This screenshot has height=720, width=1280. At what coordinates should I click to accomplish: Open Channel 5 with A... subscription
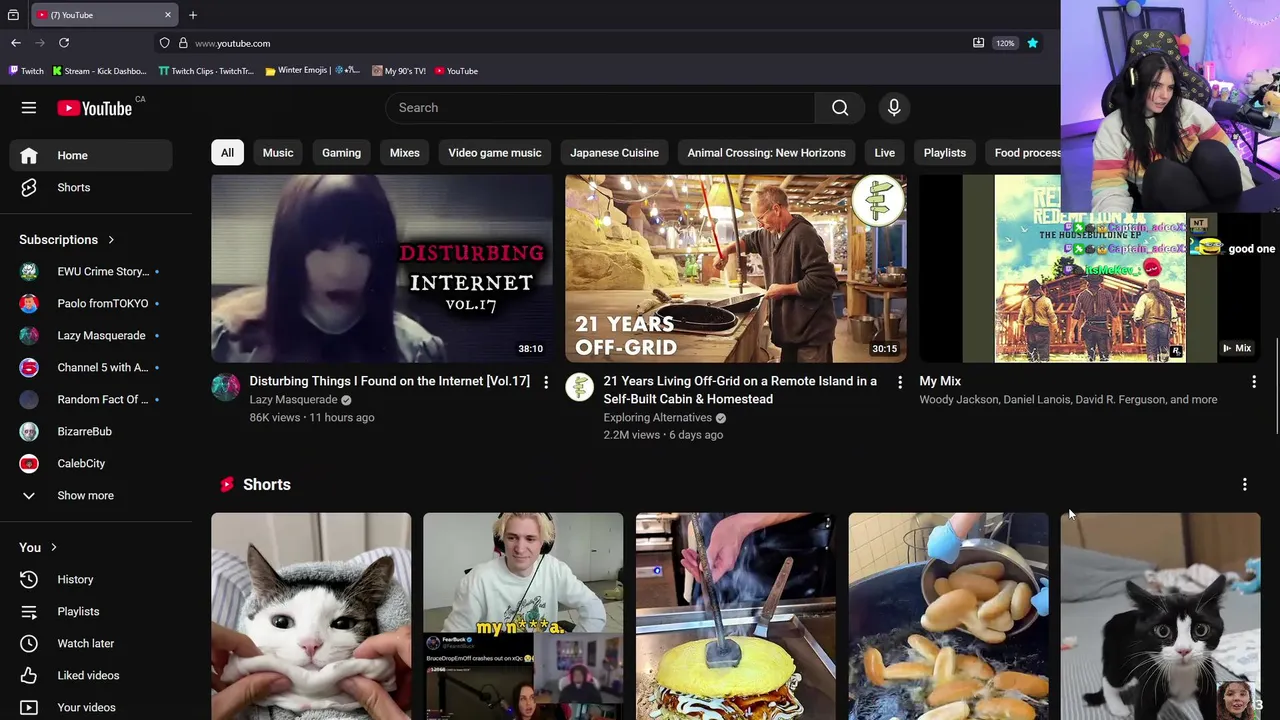point(91,367)
